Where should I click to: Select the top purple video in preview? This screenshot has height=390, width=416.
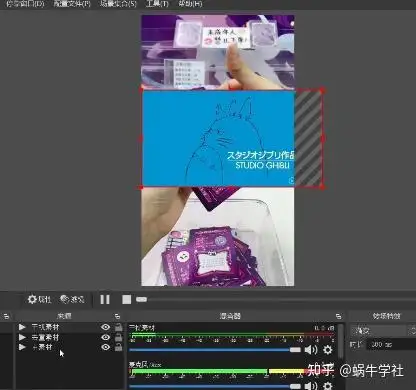(x=218, y=52)
